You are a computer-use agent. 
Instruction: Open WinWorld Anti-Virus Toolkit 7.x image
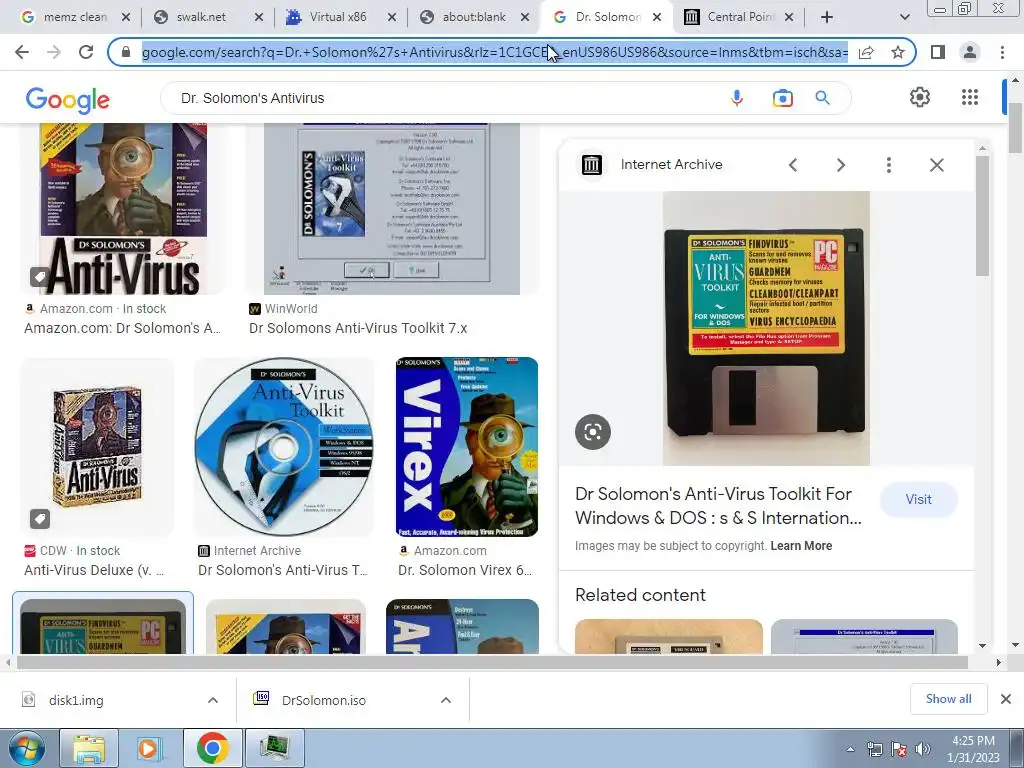(x=392, y=209)
